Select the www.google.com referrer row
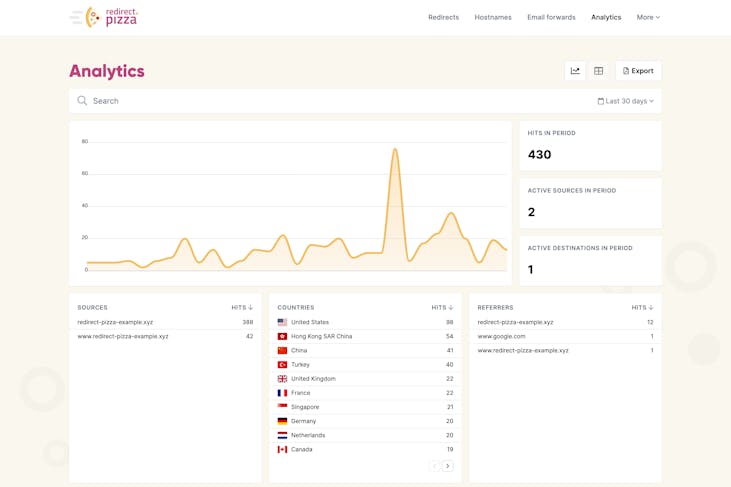 point(565,337)
